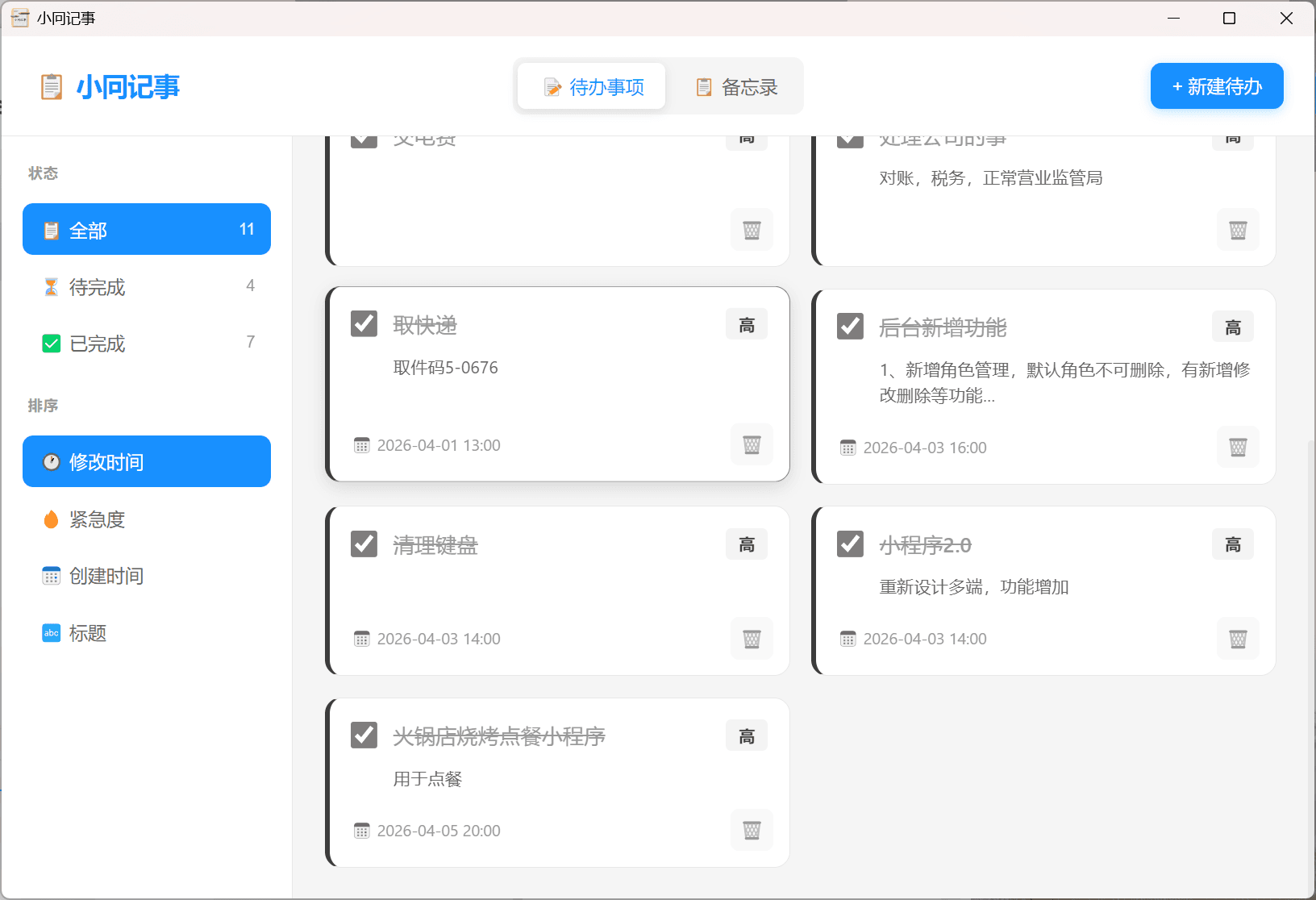The image size is (1316, 900).
Task: Delete the 清理键盘 task with trash icon
Action: point(752,639)
